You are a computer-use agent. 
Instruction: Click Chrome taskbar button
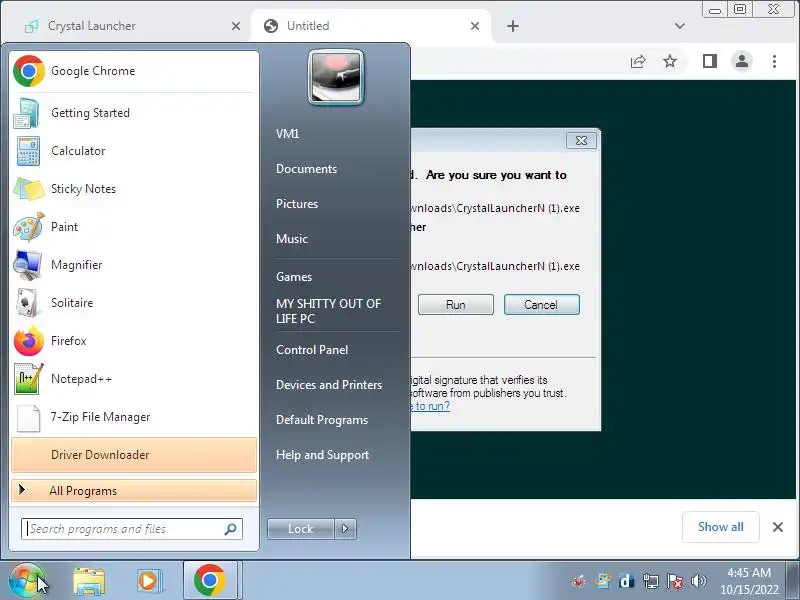point(210,581)
